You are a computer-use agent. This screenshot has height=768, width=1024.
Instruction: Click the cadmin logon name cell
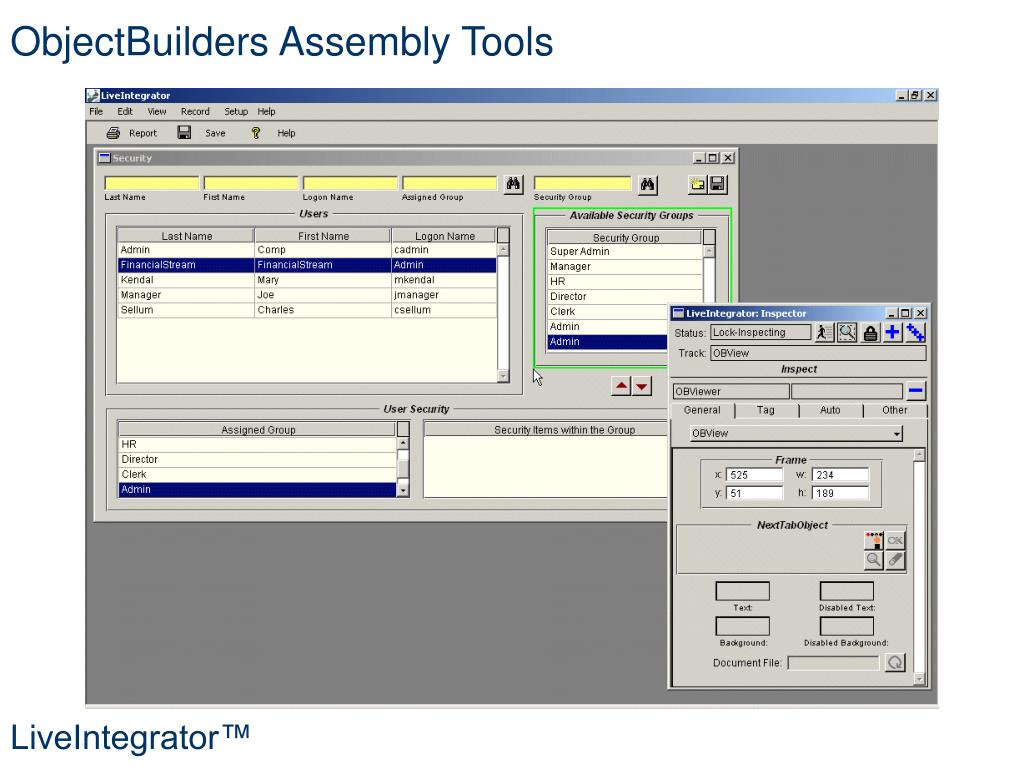click(444, 250)
